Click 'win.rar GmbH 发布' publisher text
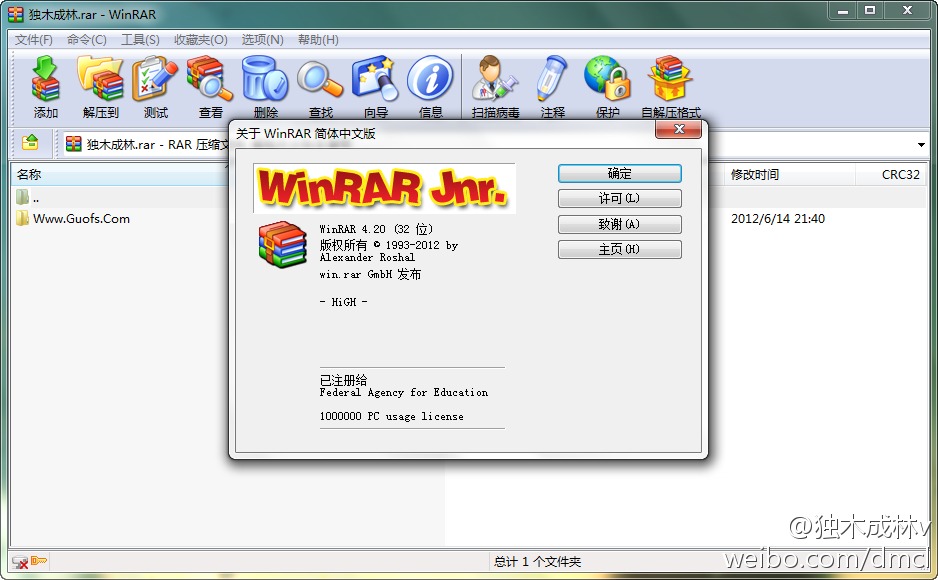This screenshot has width=938, height=580. point(370,274)
